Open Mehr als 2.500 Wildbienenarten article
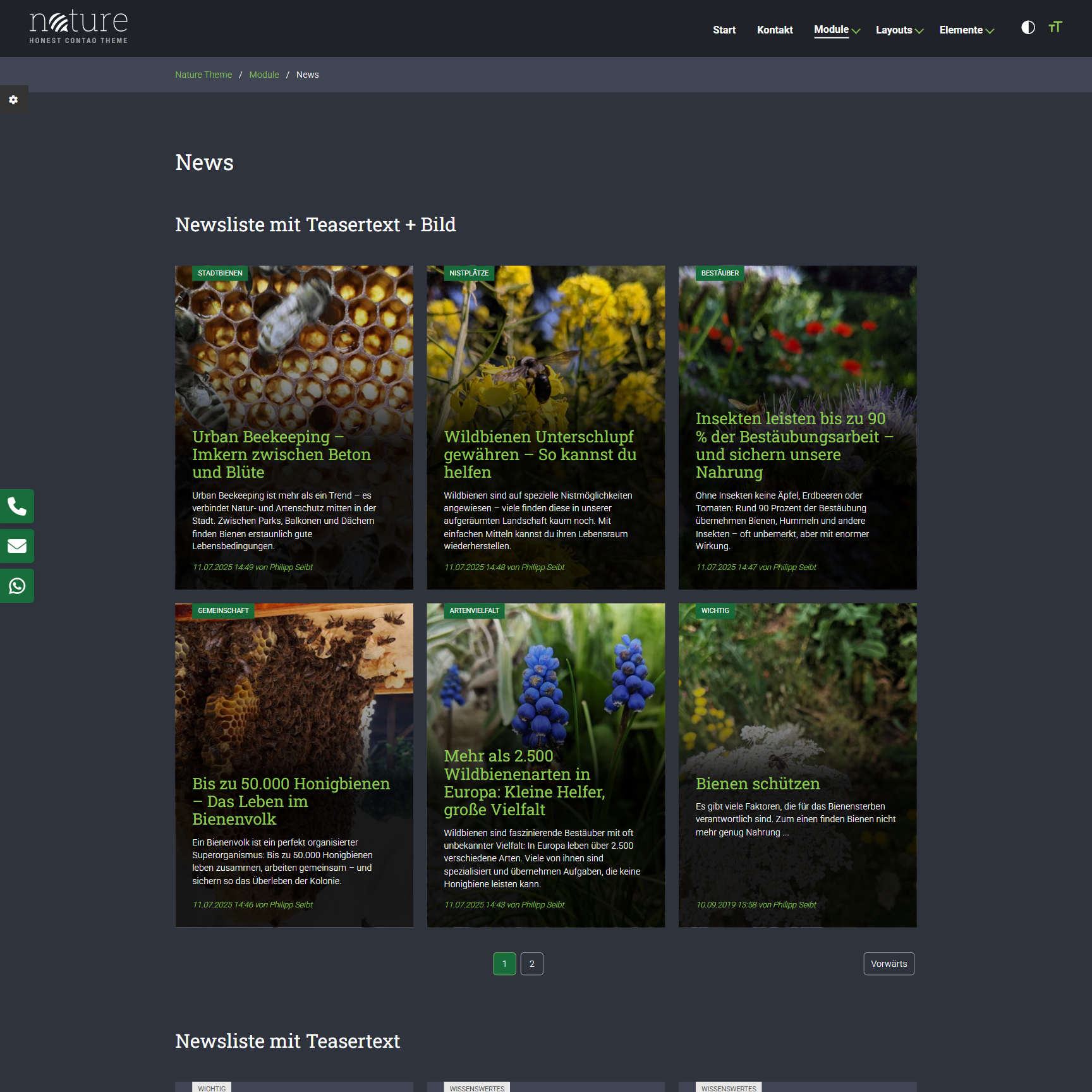This screenshot has height=1092, width=1092. [x=524, y=783]
